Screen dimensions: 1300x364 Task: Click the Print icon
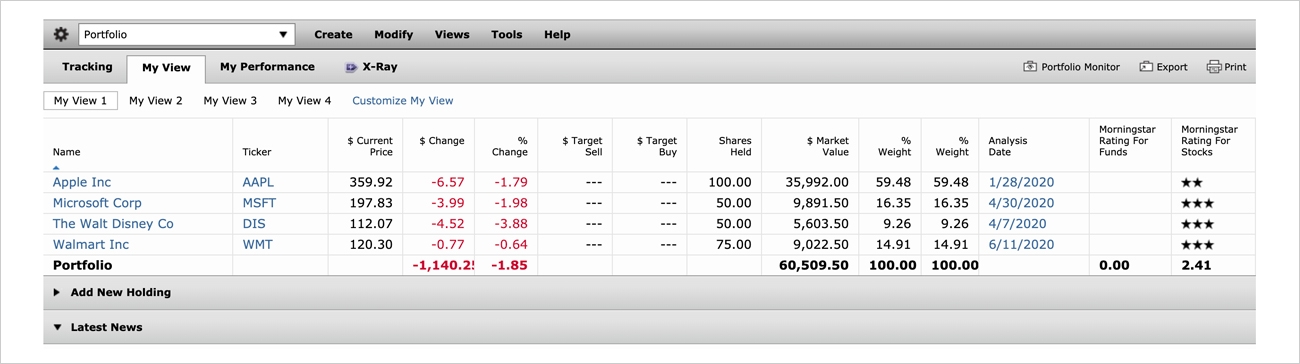(1214, 67)
